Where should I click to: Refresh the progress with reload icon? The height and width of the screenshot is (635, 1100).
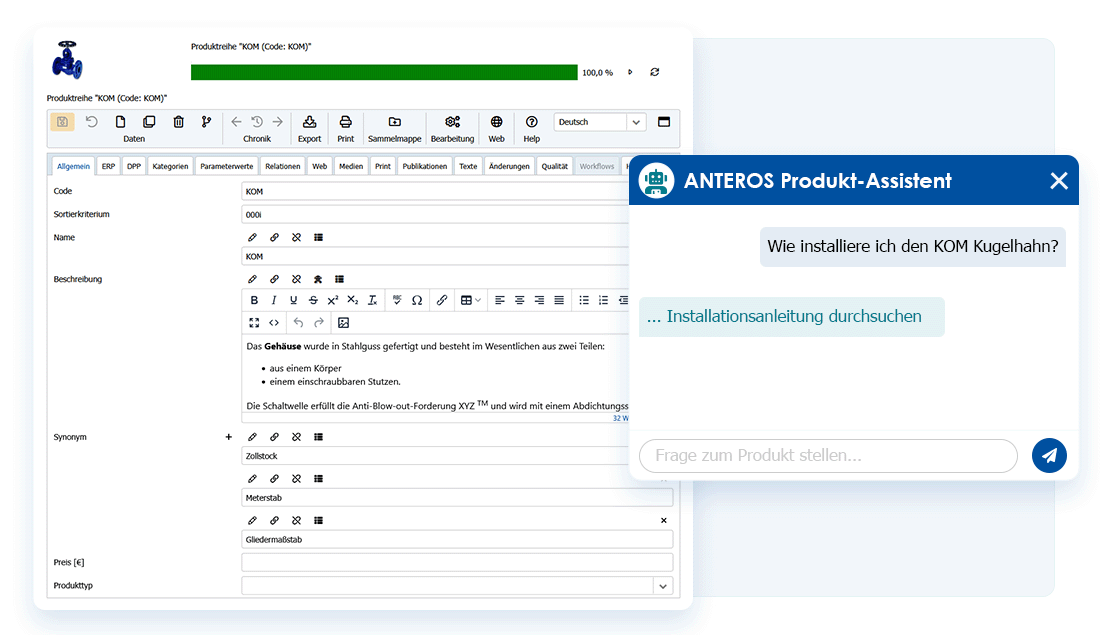pyautogui.click(x=655, y=72)
